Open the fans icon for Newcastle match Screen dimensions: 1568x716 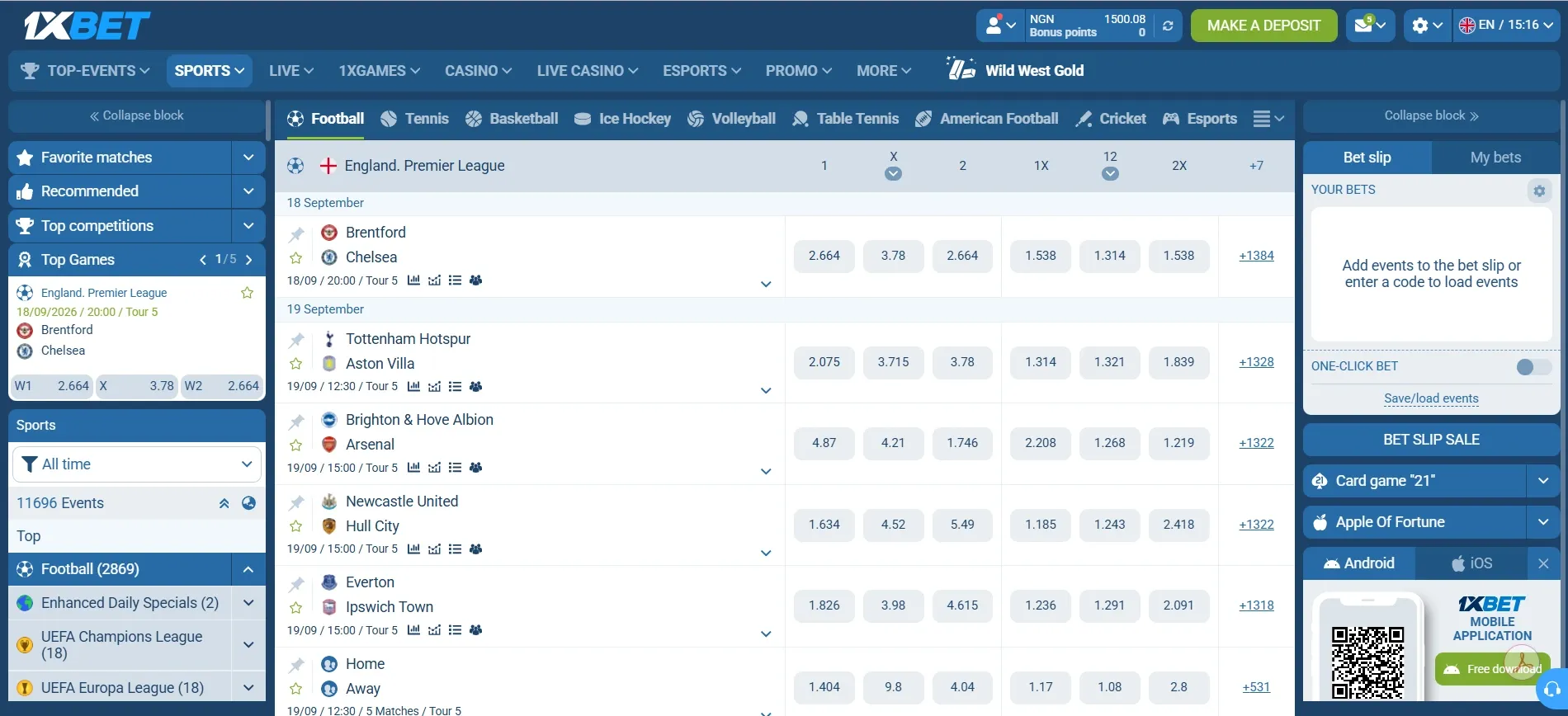coord(475,549)
